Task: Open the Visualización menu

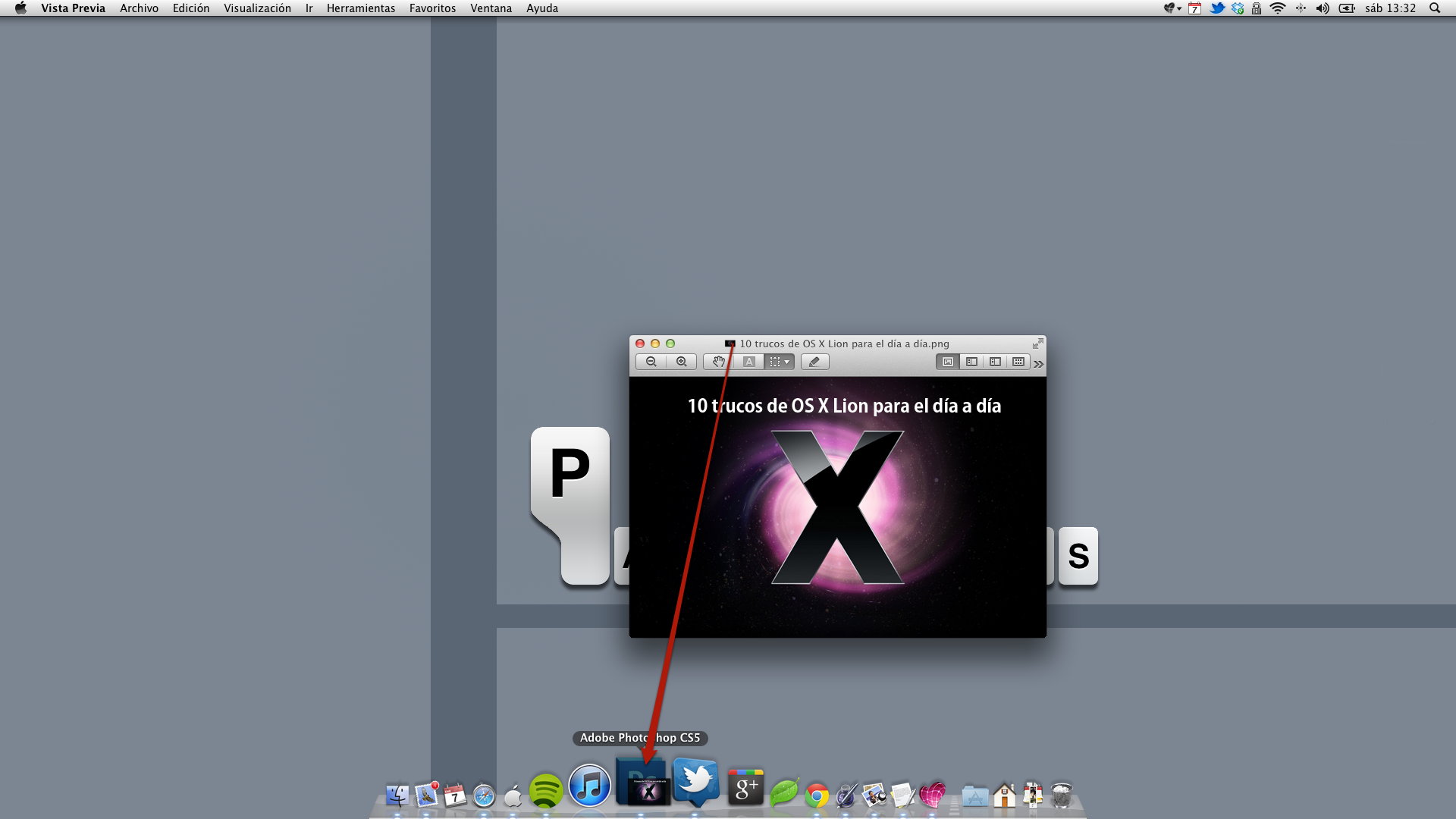Action: point(257,8)
